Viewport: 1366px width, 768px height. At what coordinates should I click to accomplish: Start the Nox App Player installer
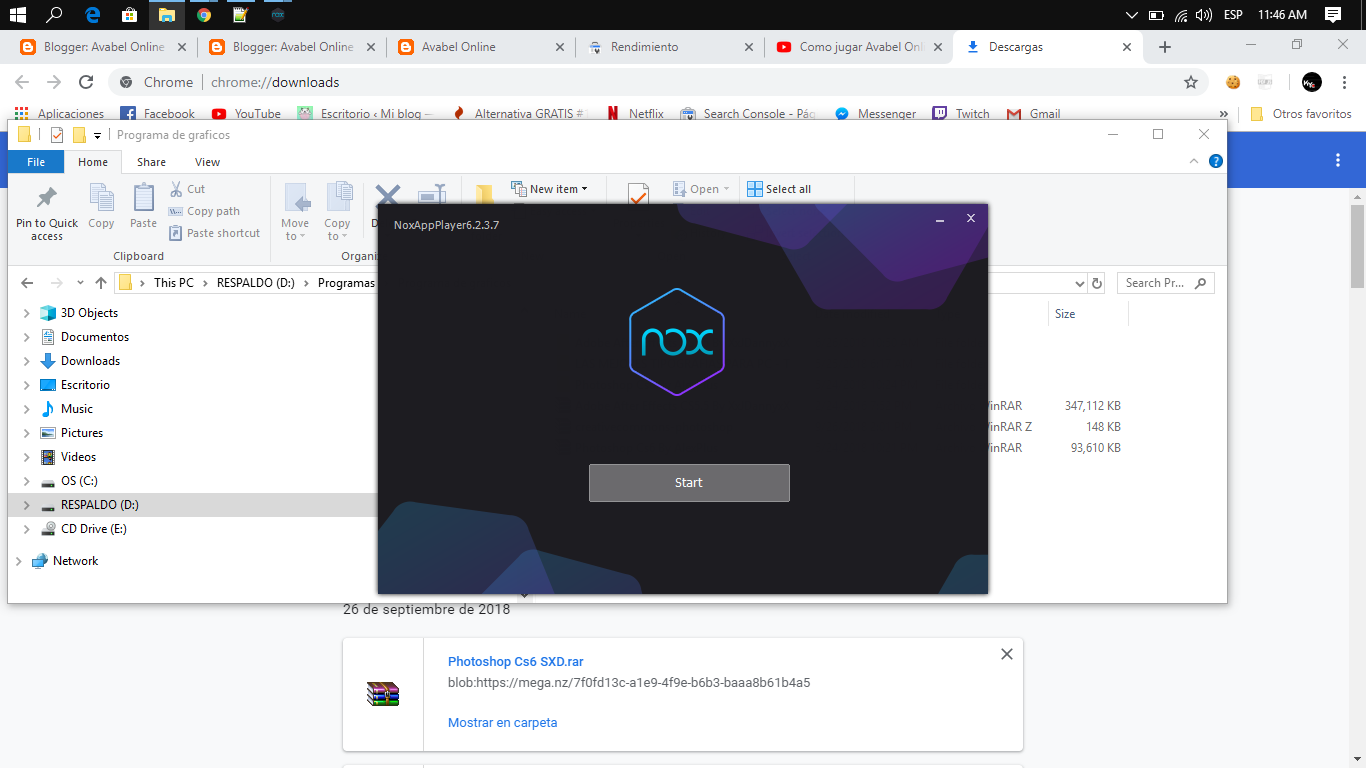pos(689,483)
